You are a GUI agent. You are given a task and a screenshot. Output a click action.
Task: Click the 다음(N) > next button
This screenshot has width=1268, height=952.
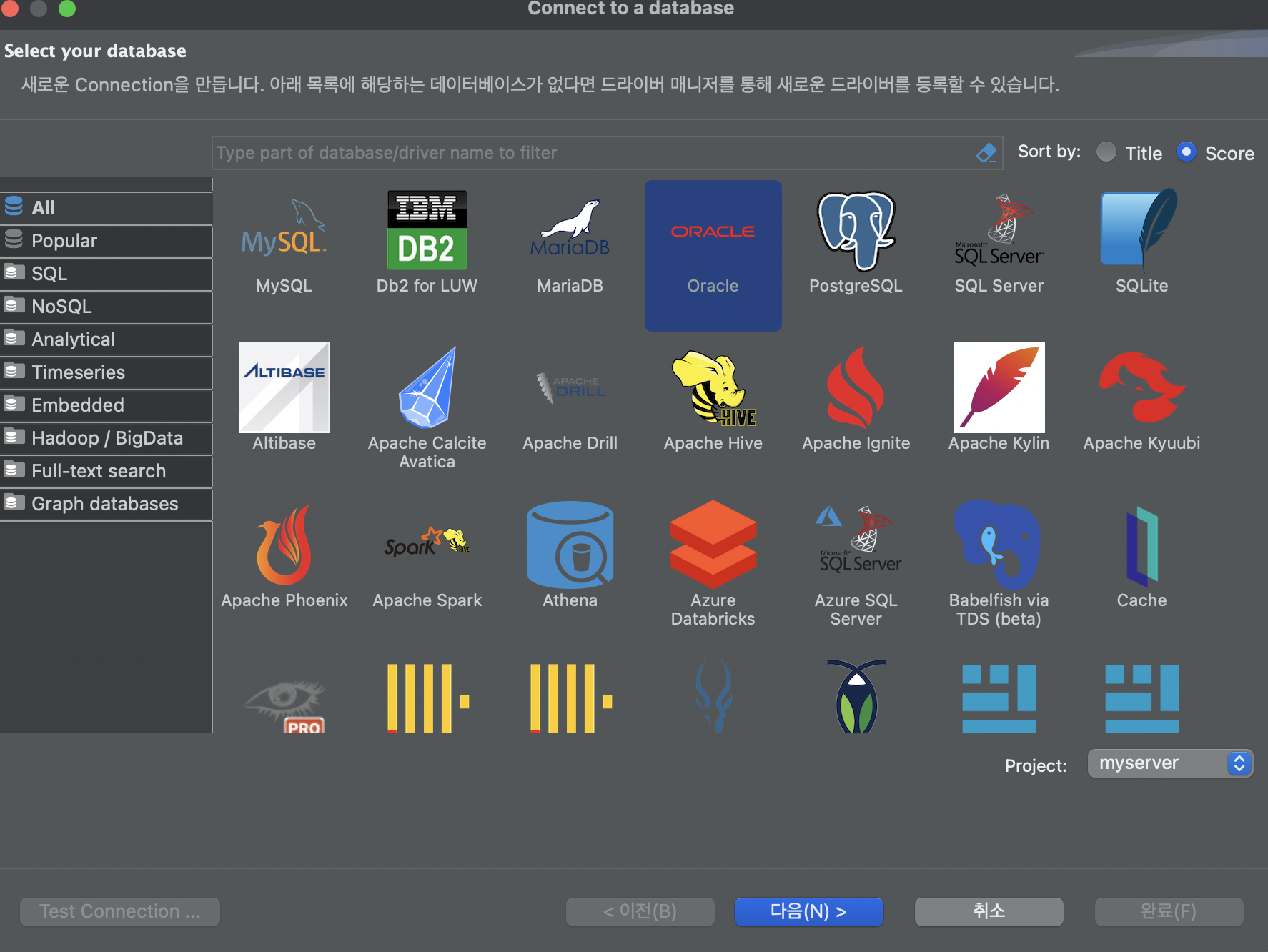coord(808,911)
